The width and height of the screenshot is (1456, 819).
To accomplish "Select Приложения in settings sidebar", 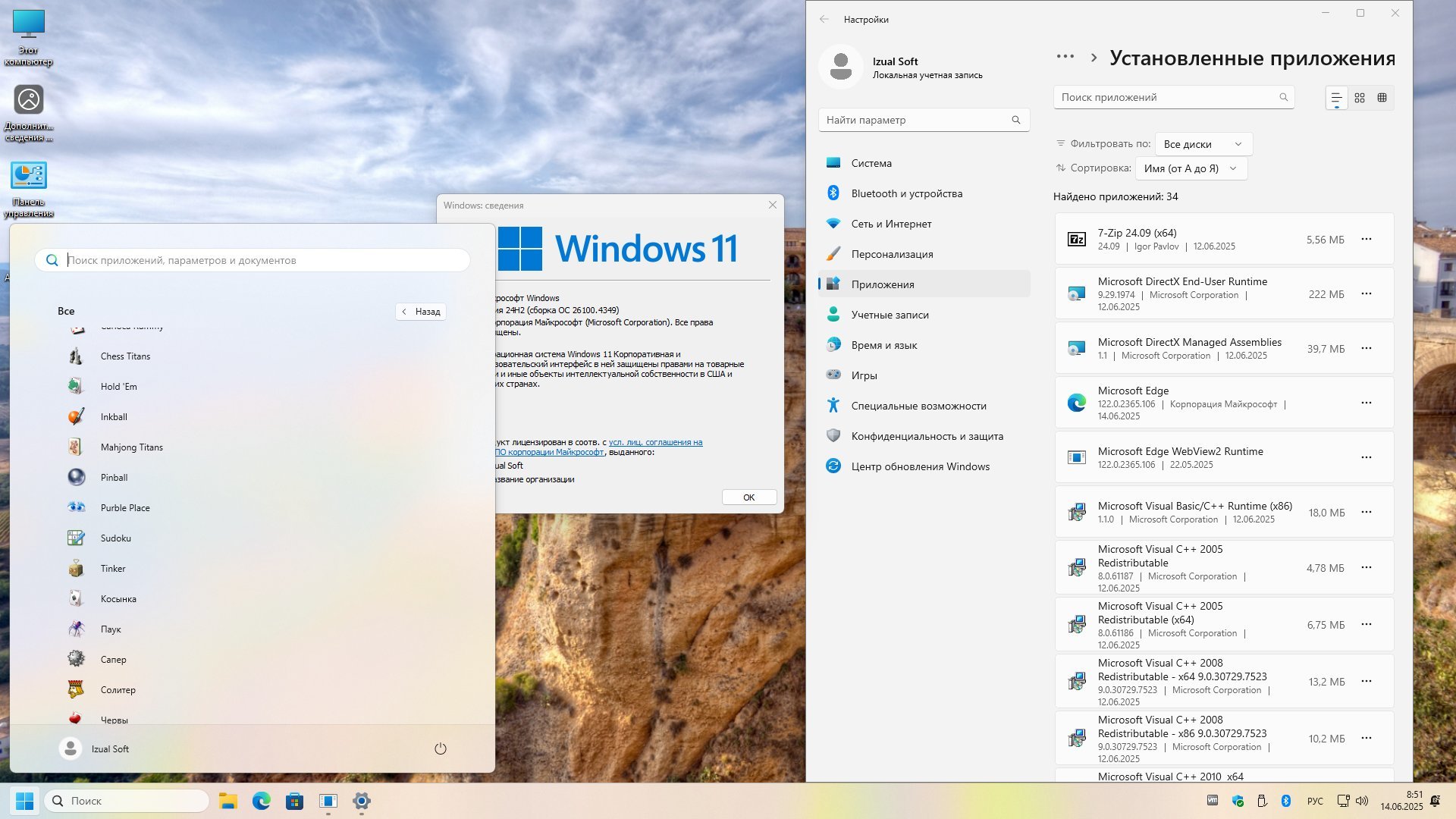I will tap(924, 284).
